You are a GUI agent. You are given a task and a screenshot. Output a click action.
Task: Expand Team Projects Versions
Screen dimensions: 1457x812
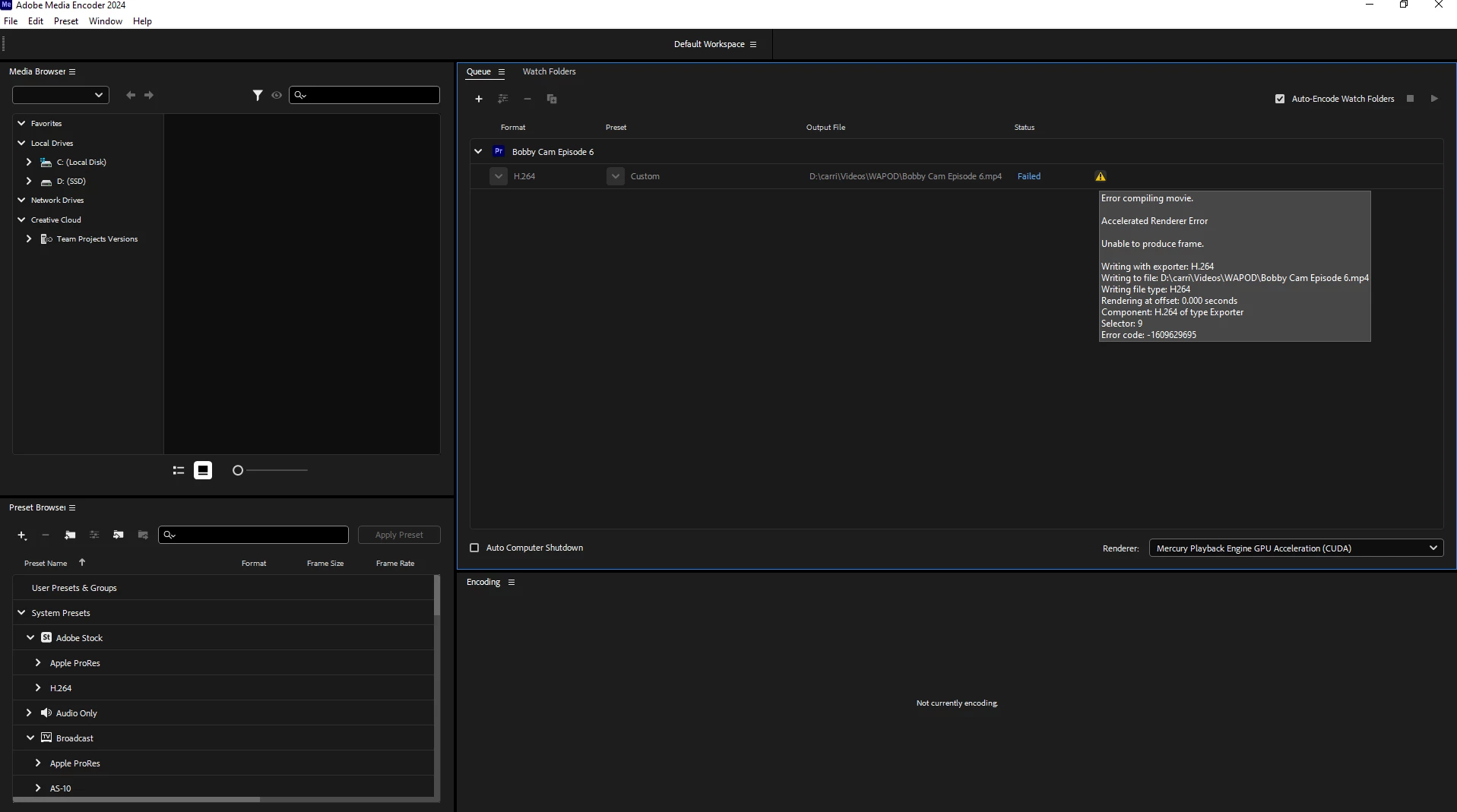tap(29, 239)
